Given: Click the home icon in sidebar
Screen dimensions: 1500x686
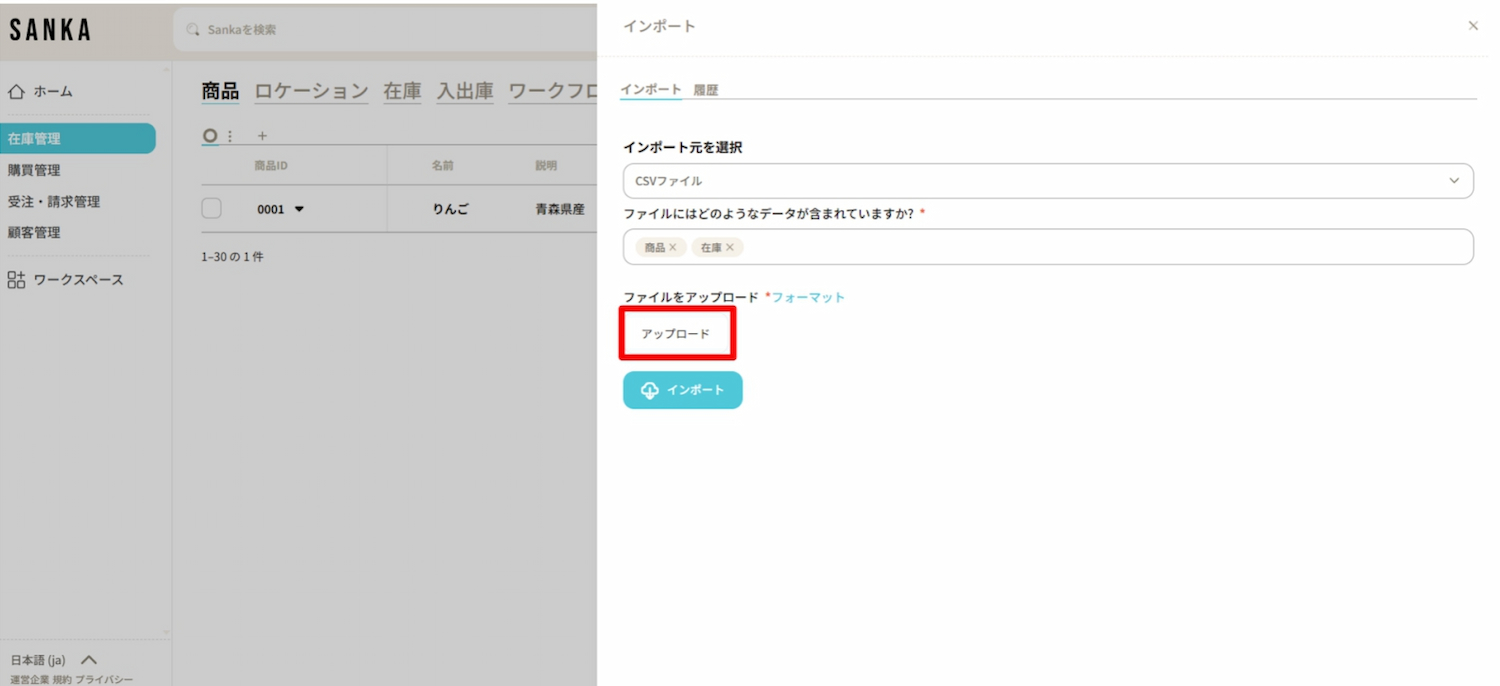Looking at the screenshot, I should tap(16, 92).
